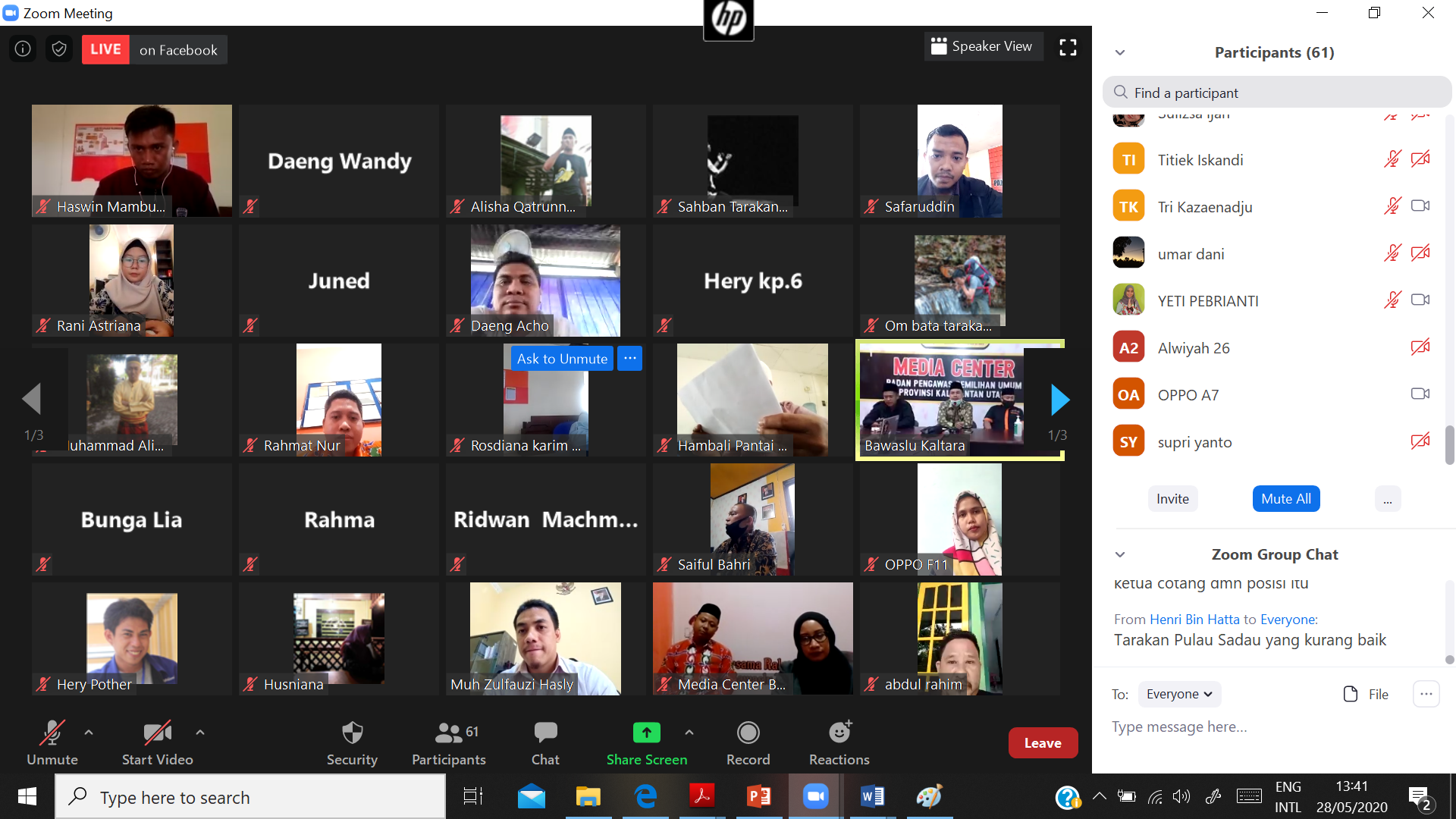
Task: Enter full screen mode icon
Action: 1068,48
